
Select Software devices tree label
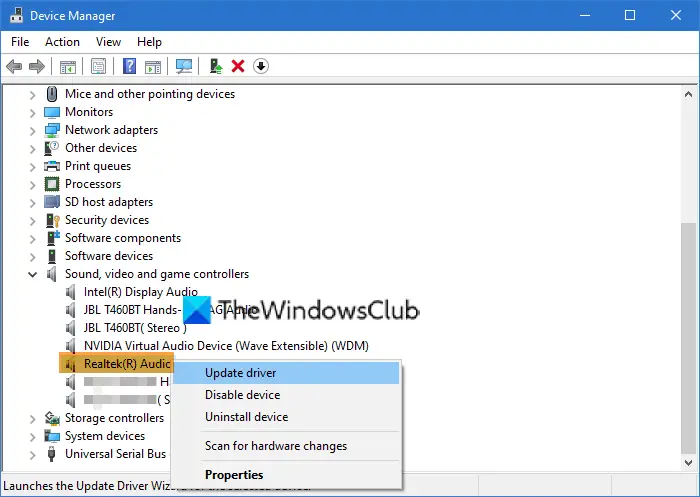109,256
